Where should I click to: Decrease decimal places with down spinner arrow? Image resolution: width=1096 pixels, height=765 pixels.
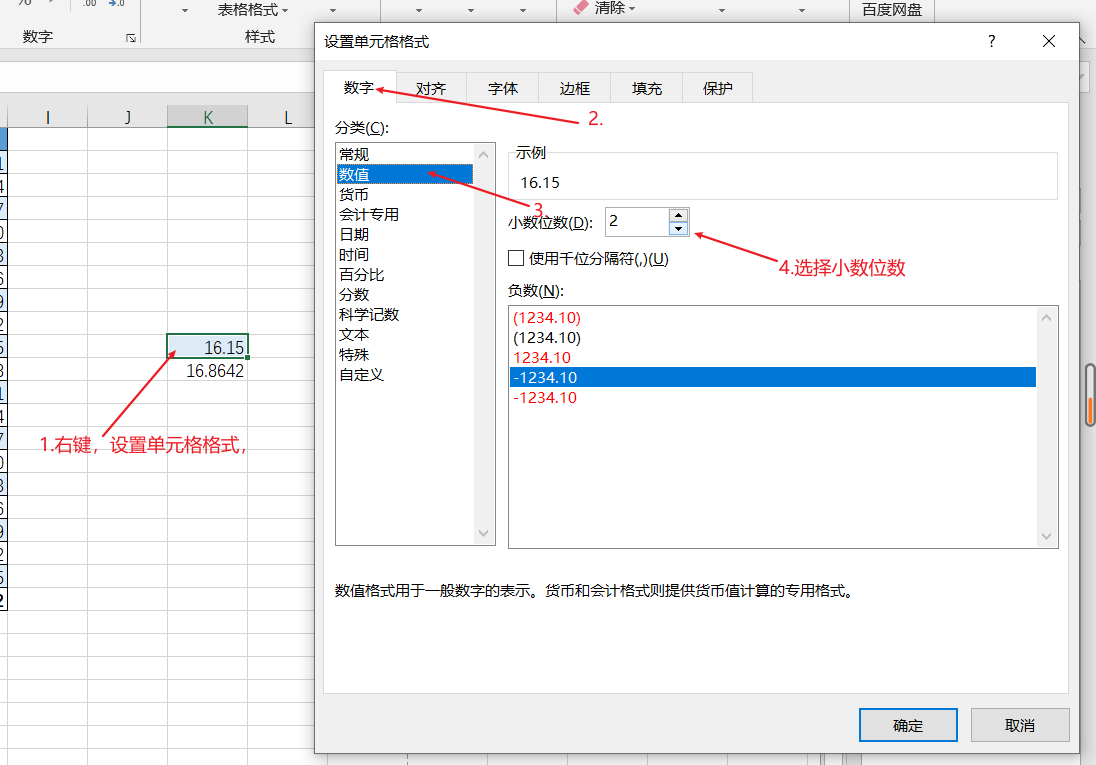point(678,229)
